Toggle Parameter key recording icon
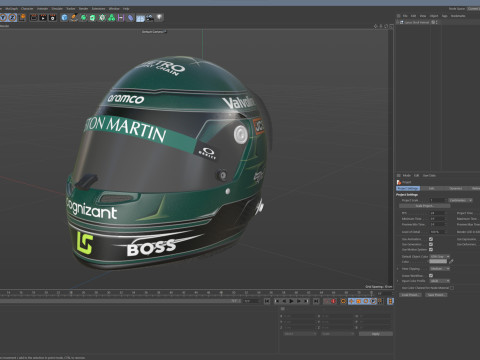The width and height of the screenshot is (480, 360). (x=373, y=301)
